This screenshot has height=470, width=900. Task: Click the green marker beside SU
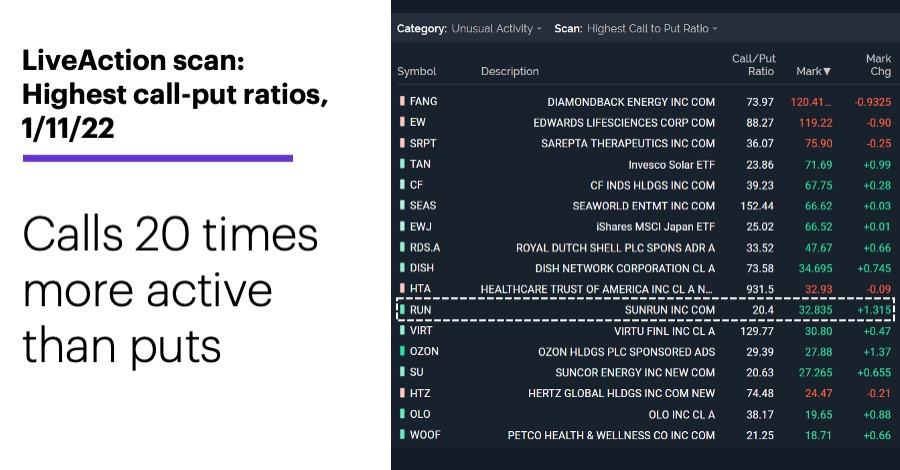click(x=402, y=372)
